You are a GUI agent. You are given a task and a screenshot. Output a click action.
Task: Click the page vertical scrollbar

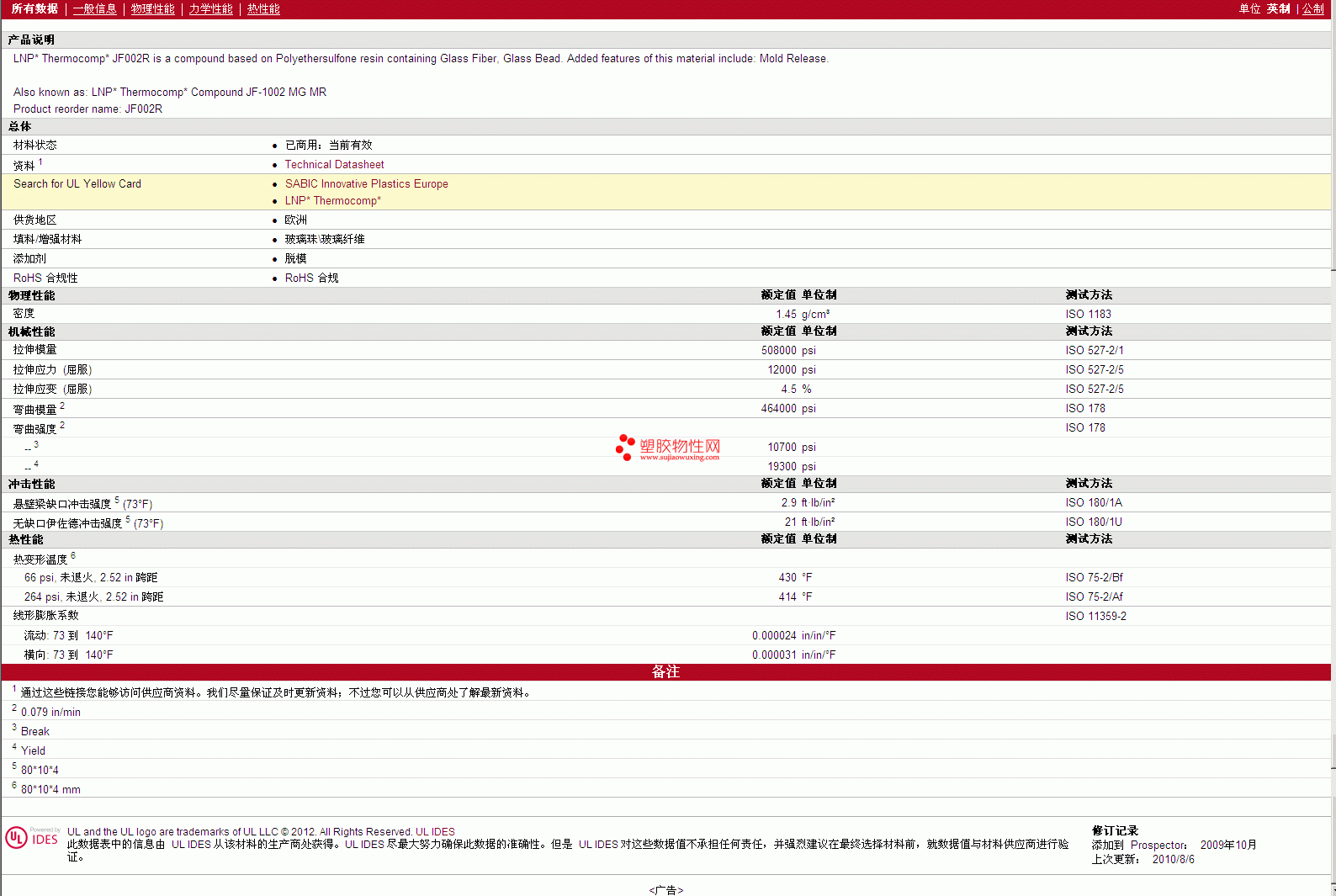pos(1333,448)
